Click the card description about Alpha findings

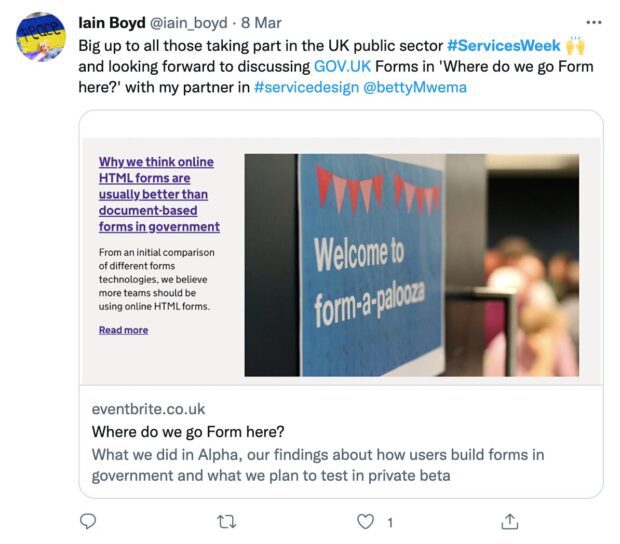318,465
